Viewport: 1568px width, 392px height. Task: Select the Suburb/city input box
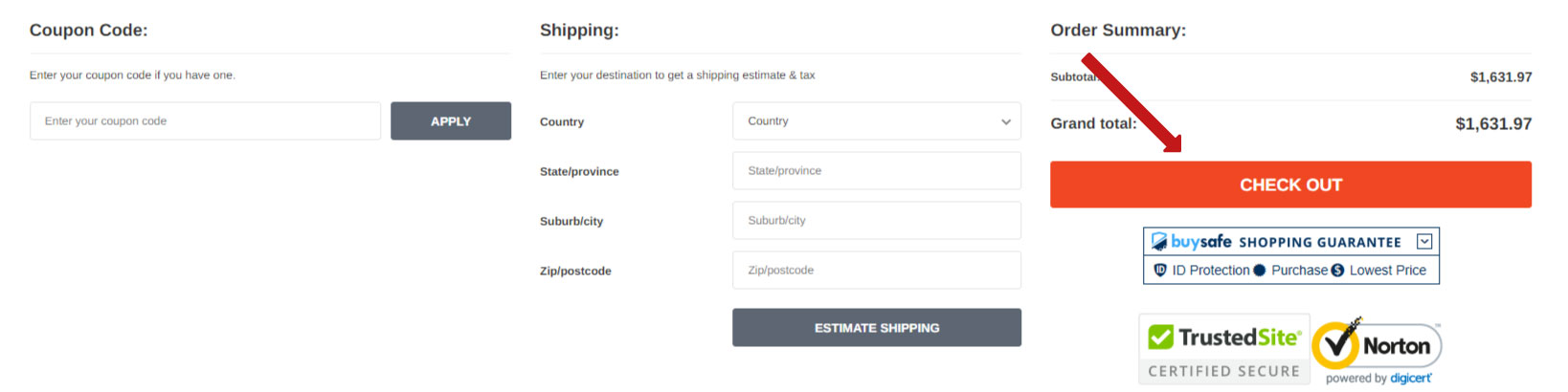(876, 221)
